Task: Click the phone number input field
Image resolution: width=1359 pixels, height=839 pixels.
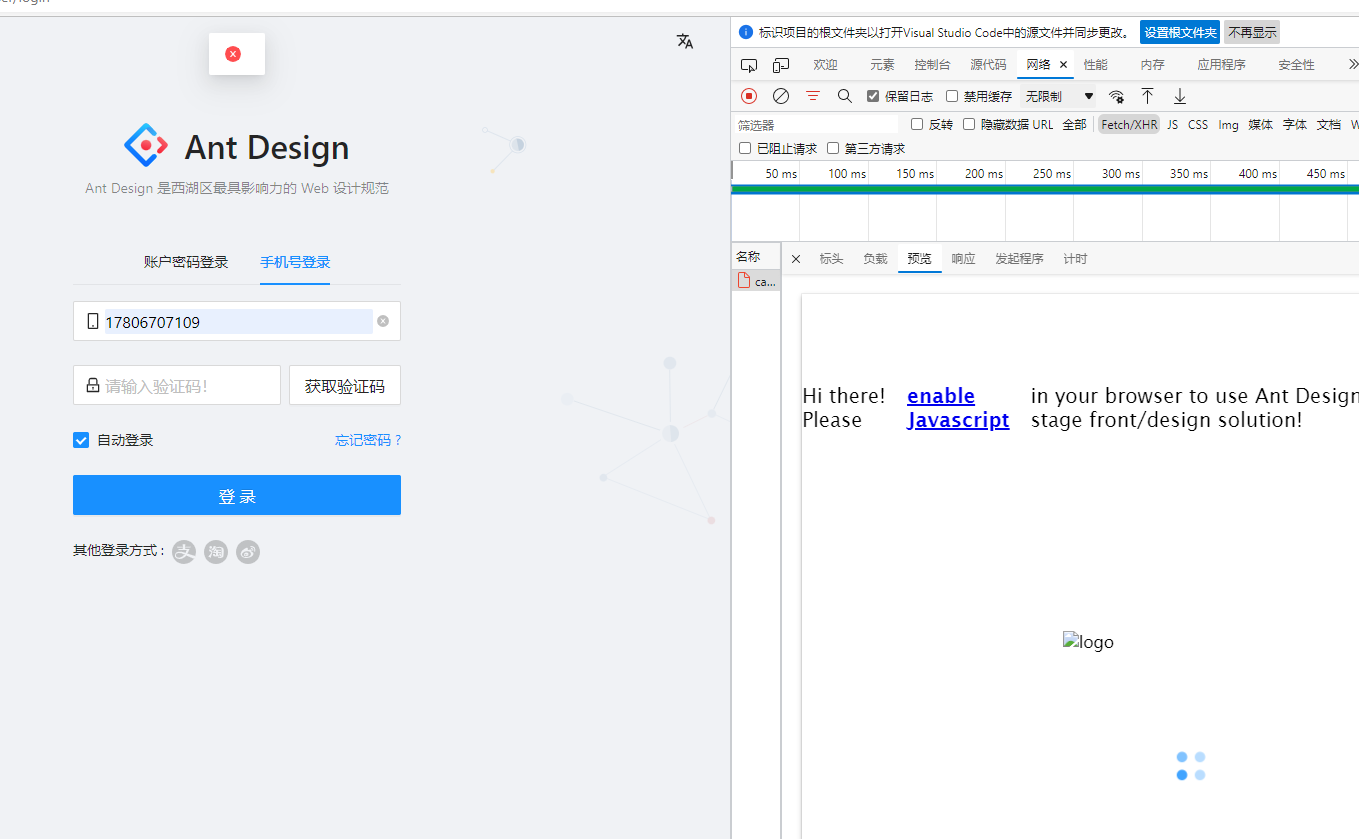Action: pos(237,321)
